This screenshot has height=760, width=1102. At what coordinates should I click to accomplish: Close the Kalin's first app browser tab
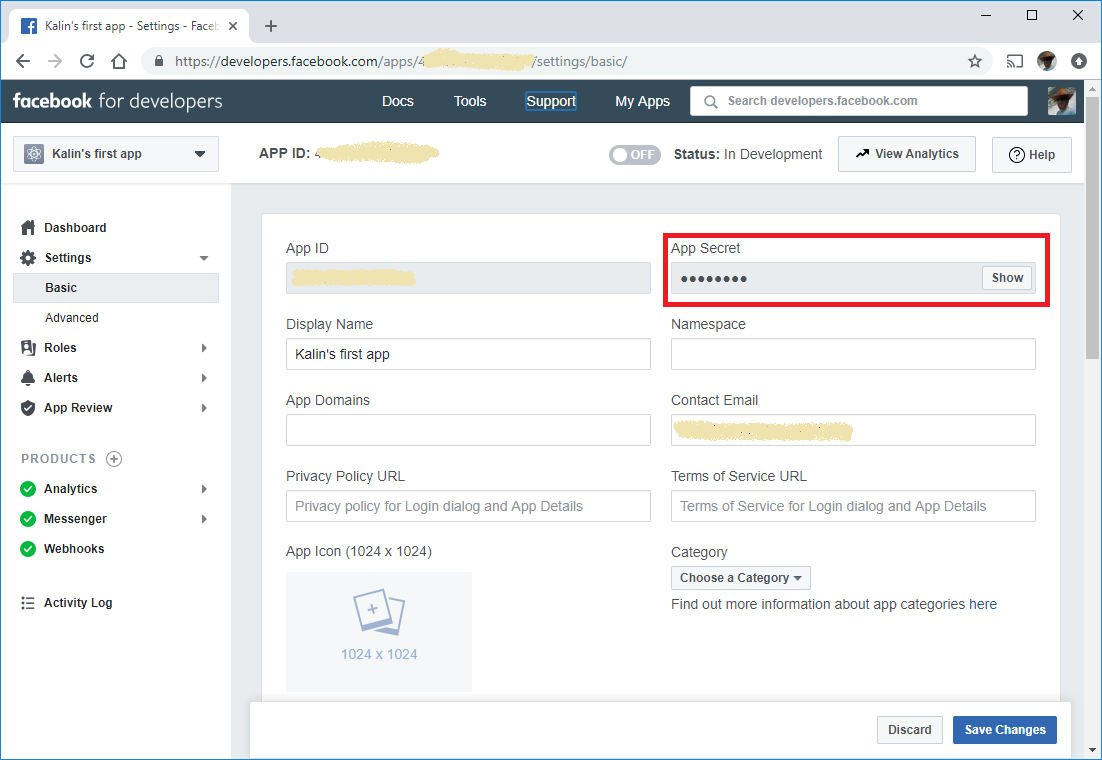[x=233, y=26]
